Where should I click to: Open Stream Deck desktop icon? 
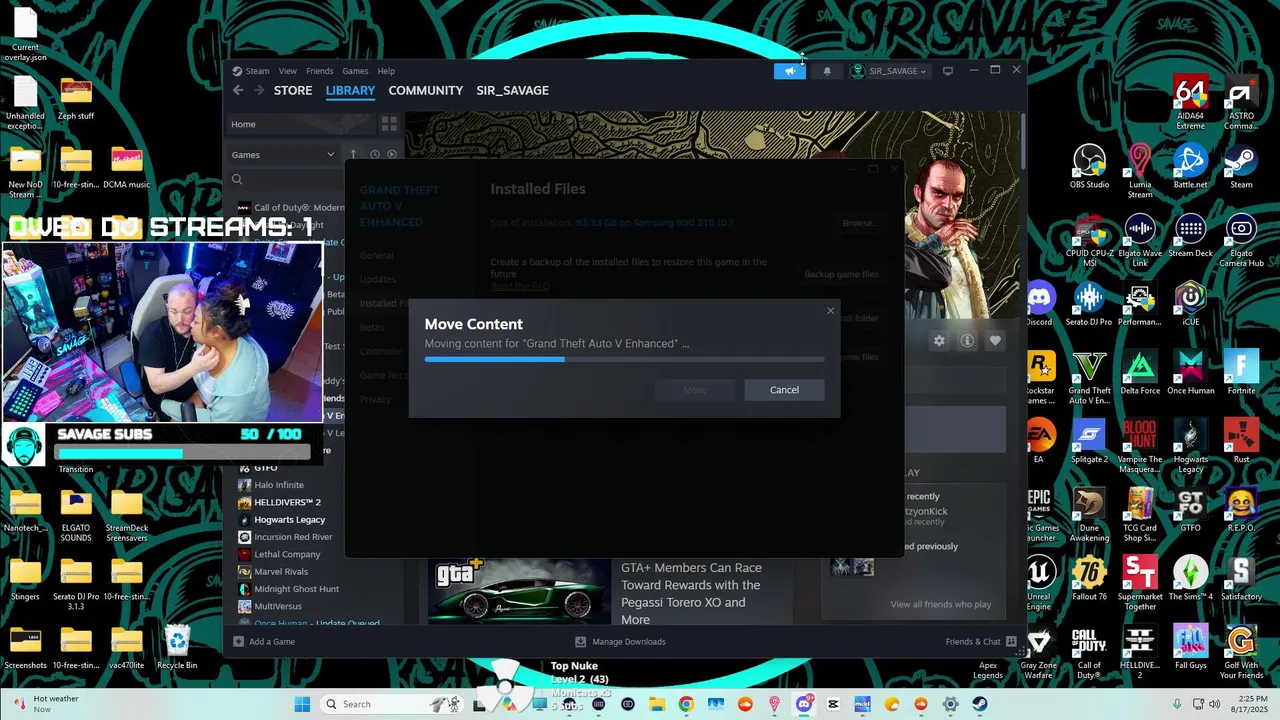[x=1190, y=236]
